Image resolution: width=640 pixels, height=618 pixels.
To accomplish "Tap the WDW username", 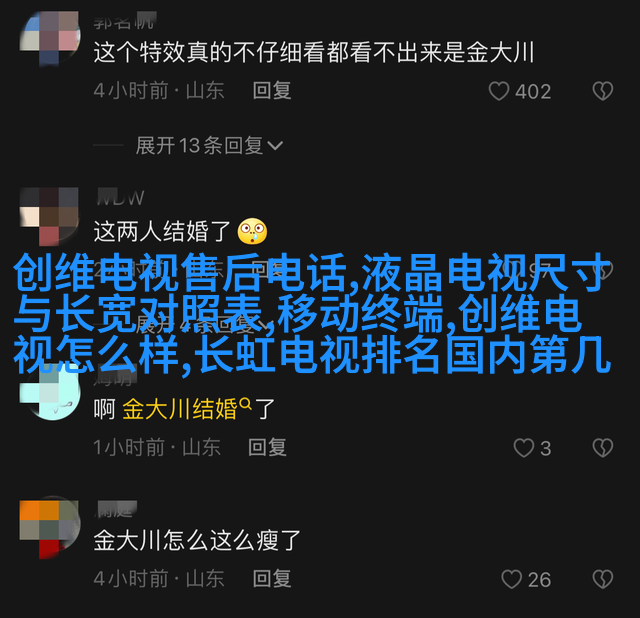I will [x=120, y=198].
